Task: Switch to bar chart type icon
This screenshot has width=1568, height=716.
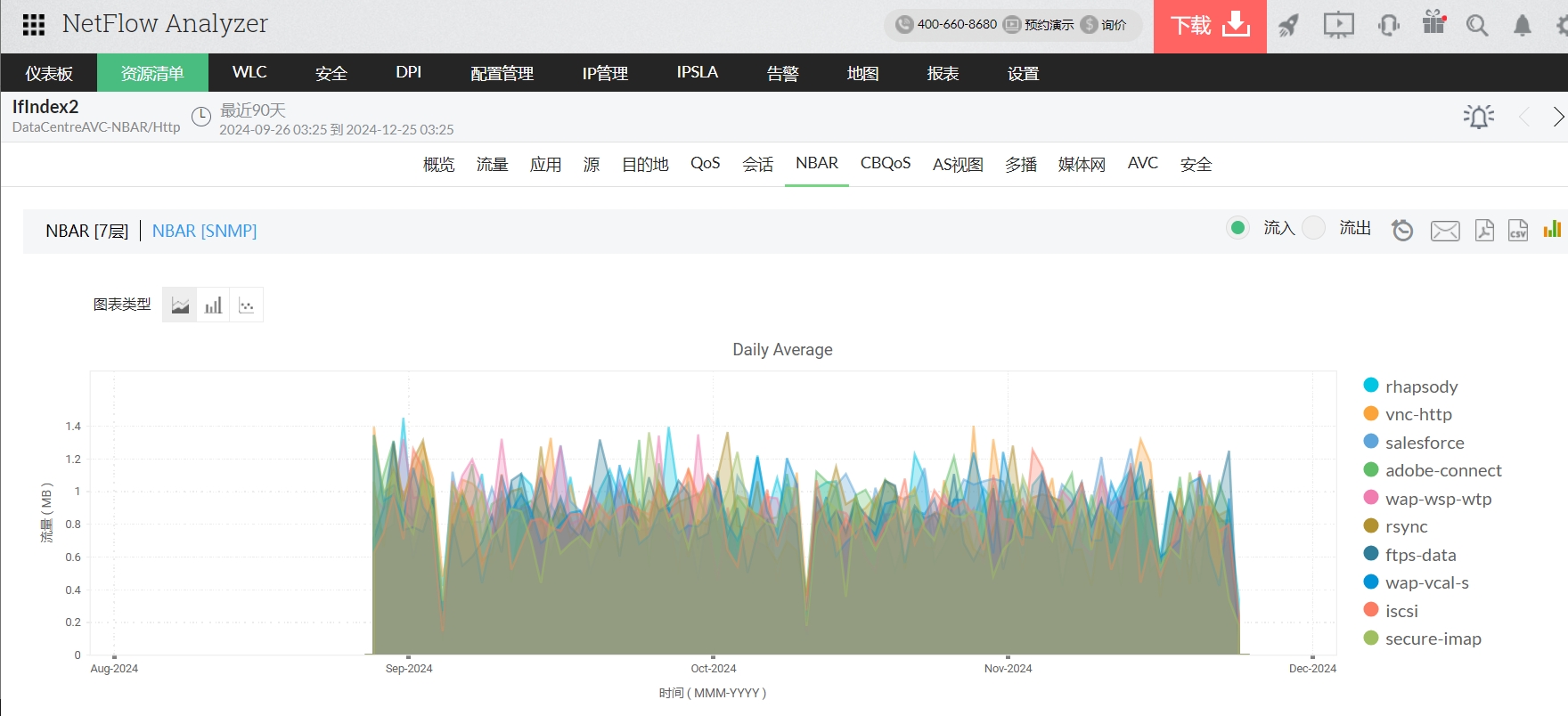Action: tap(213, 305)
